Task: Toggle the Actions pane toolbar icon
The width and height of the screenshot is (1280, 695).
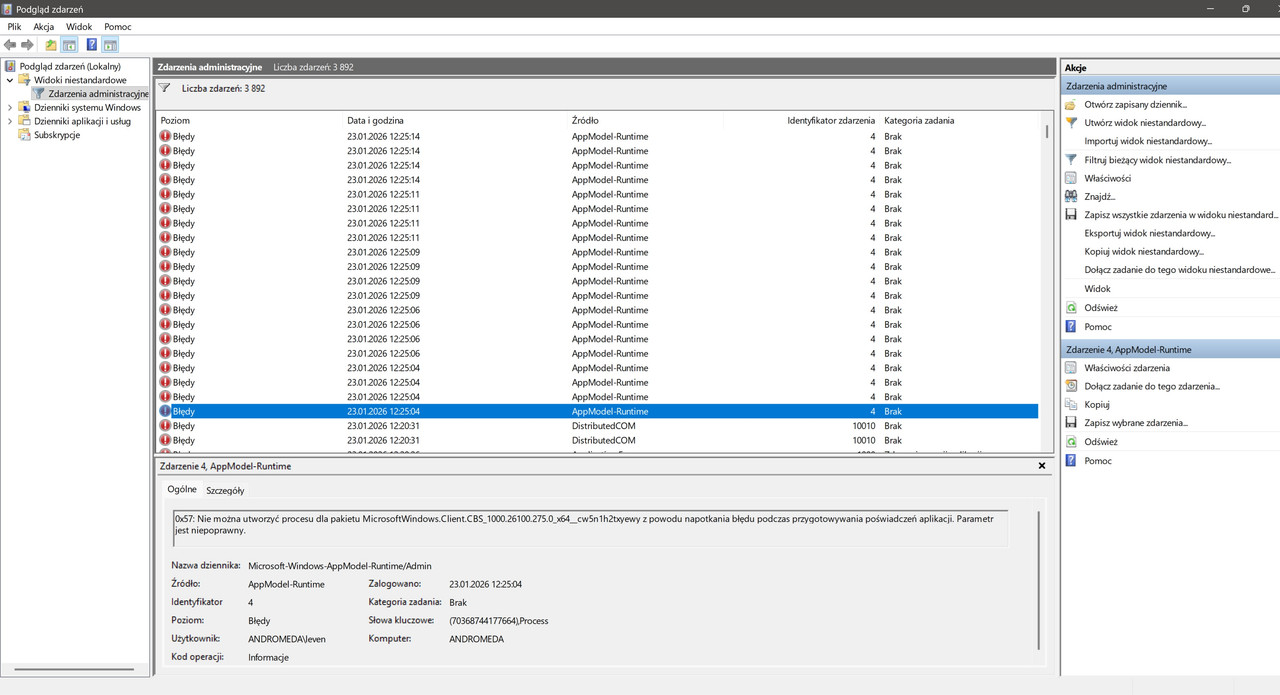Action: point(110,45)
